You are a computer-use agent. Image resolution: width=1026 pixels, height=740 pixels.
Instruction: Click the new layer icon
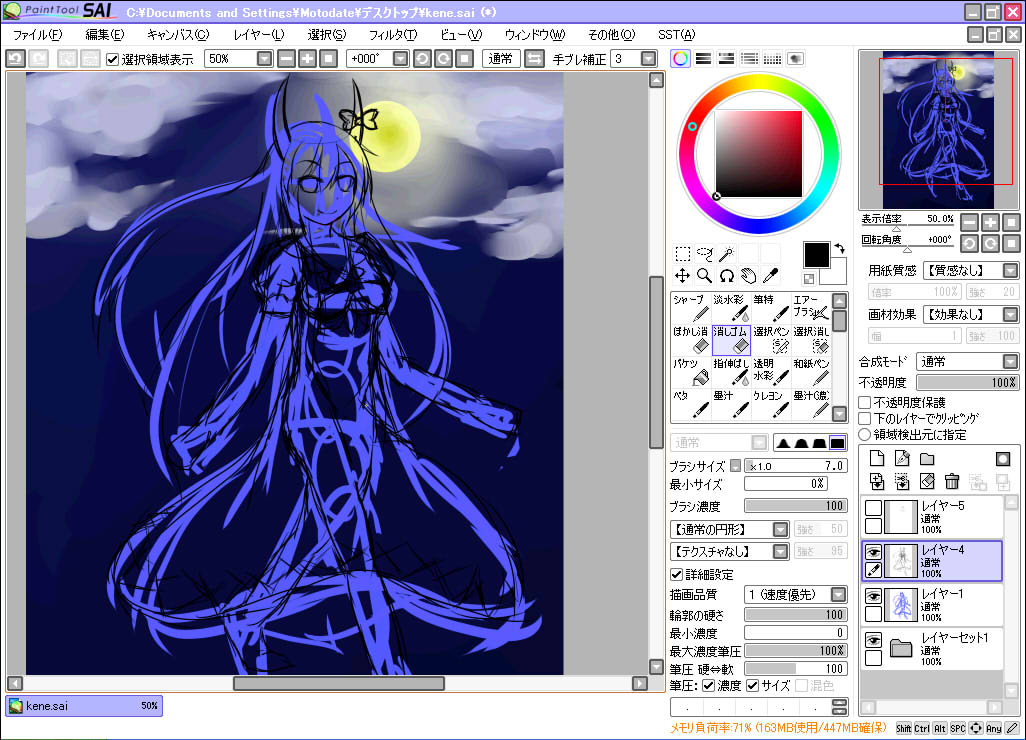click(877, 458)
